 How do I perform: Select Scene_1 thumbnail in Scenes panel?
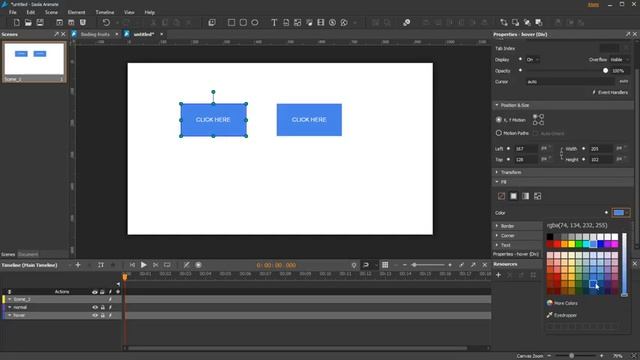pos(34,62)
